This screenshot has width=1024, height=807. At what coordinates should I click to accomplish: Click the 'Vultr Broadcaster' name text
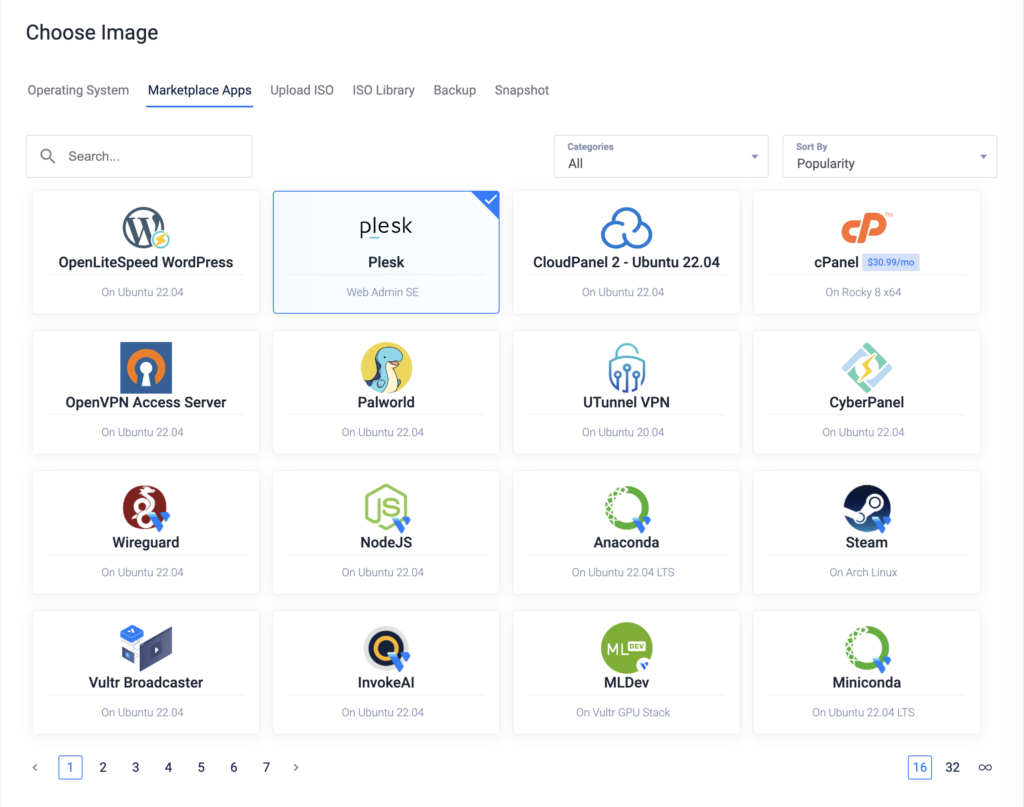pyautogui.click(x=146, y=682)
